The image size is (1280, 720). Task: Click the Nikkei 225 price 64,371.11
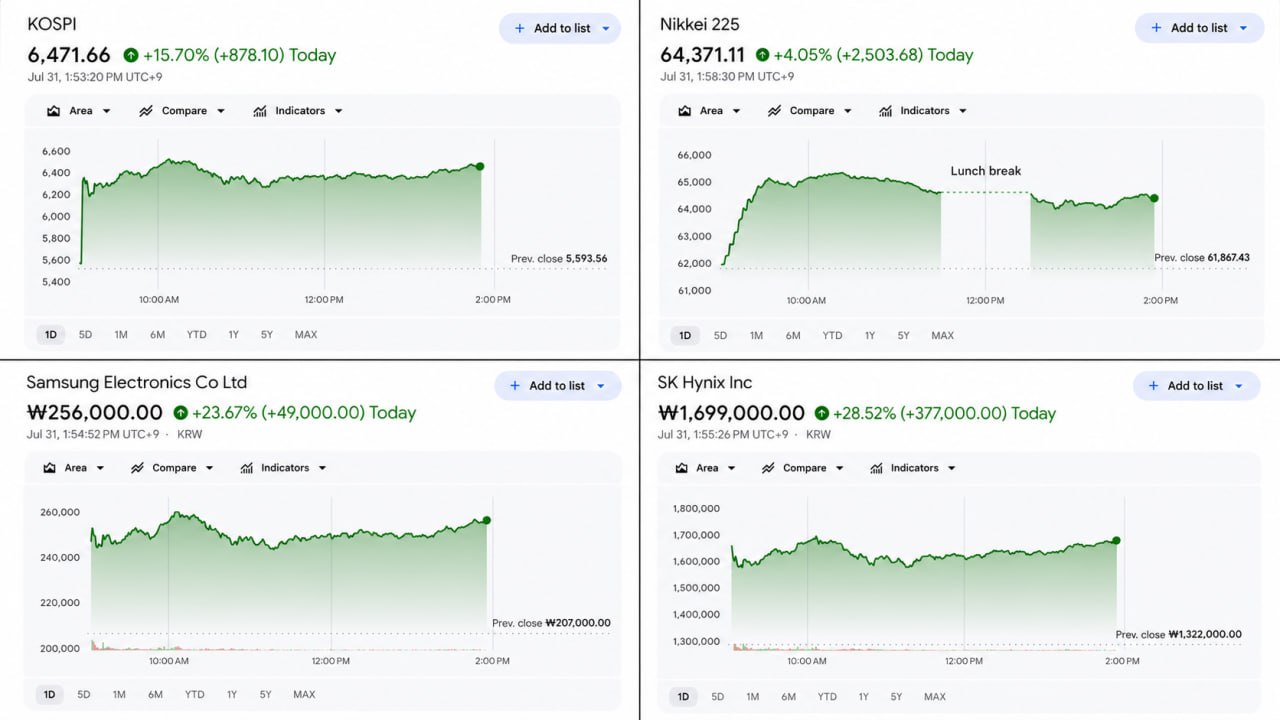[x=703, y=55]
